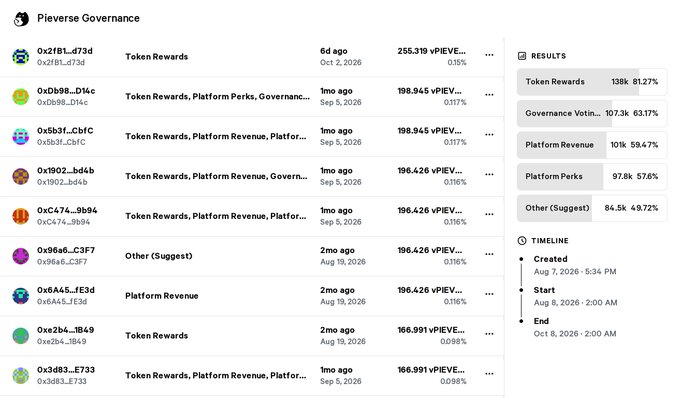
Task: Click the Platform Revenue result bar
Action: 592,145
